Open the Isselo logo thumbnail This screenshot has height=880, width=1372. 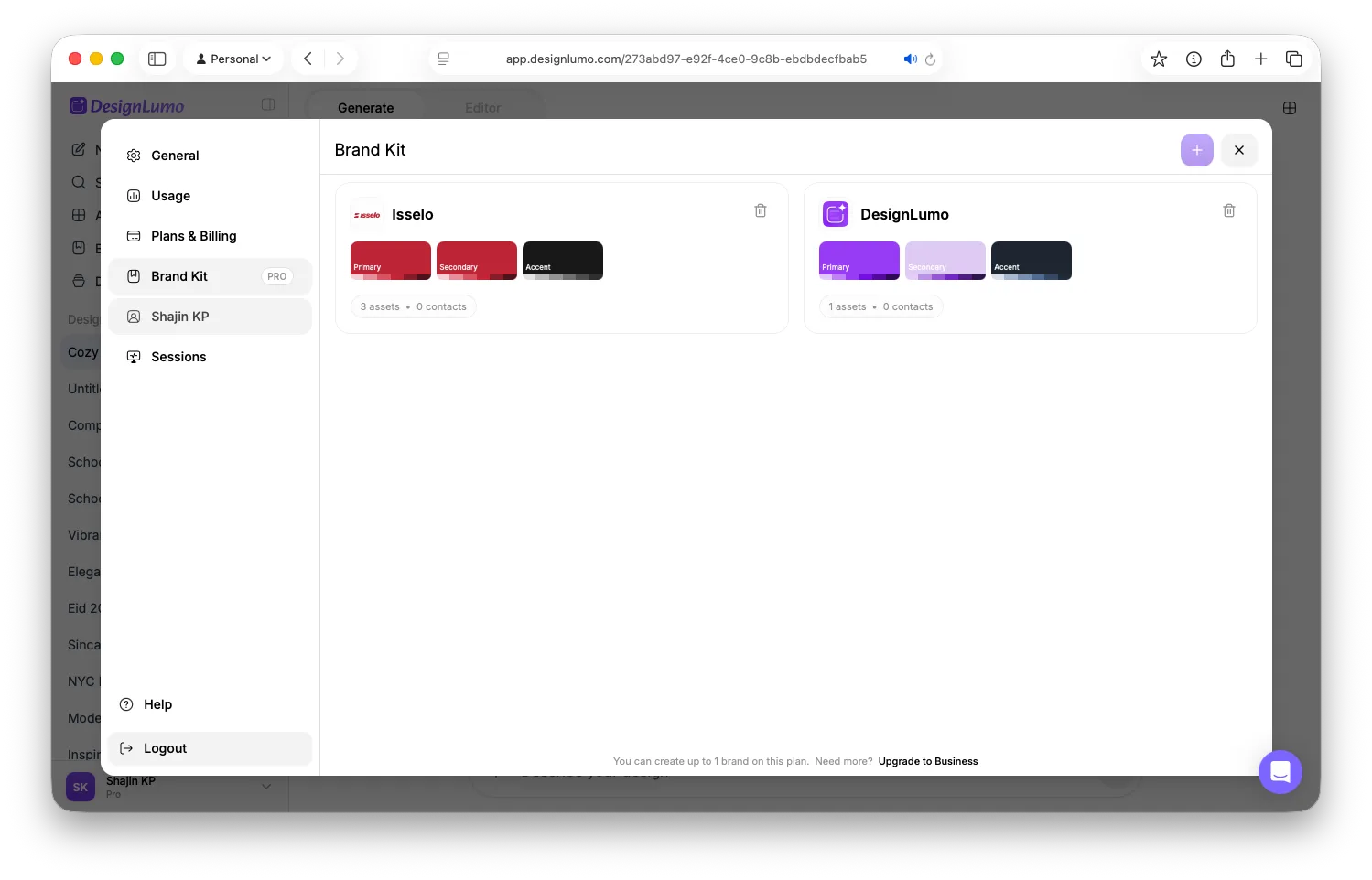point(367,214)
